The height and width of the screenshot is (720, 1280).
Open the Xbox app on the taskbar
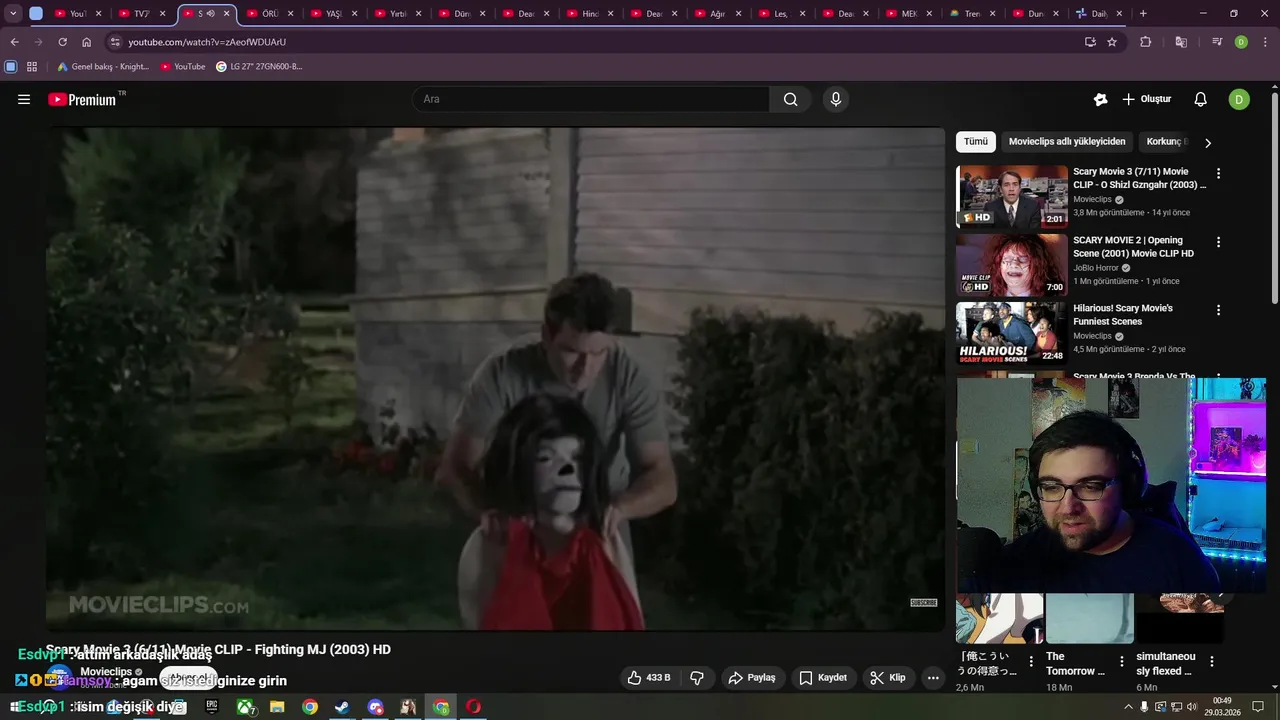click(x=245, y=707)
